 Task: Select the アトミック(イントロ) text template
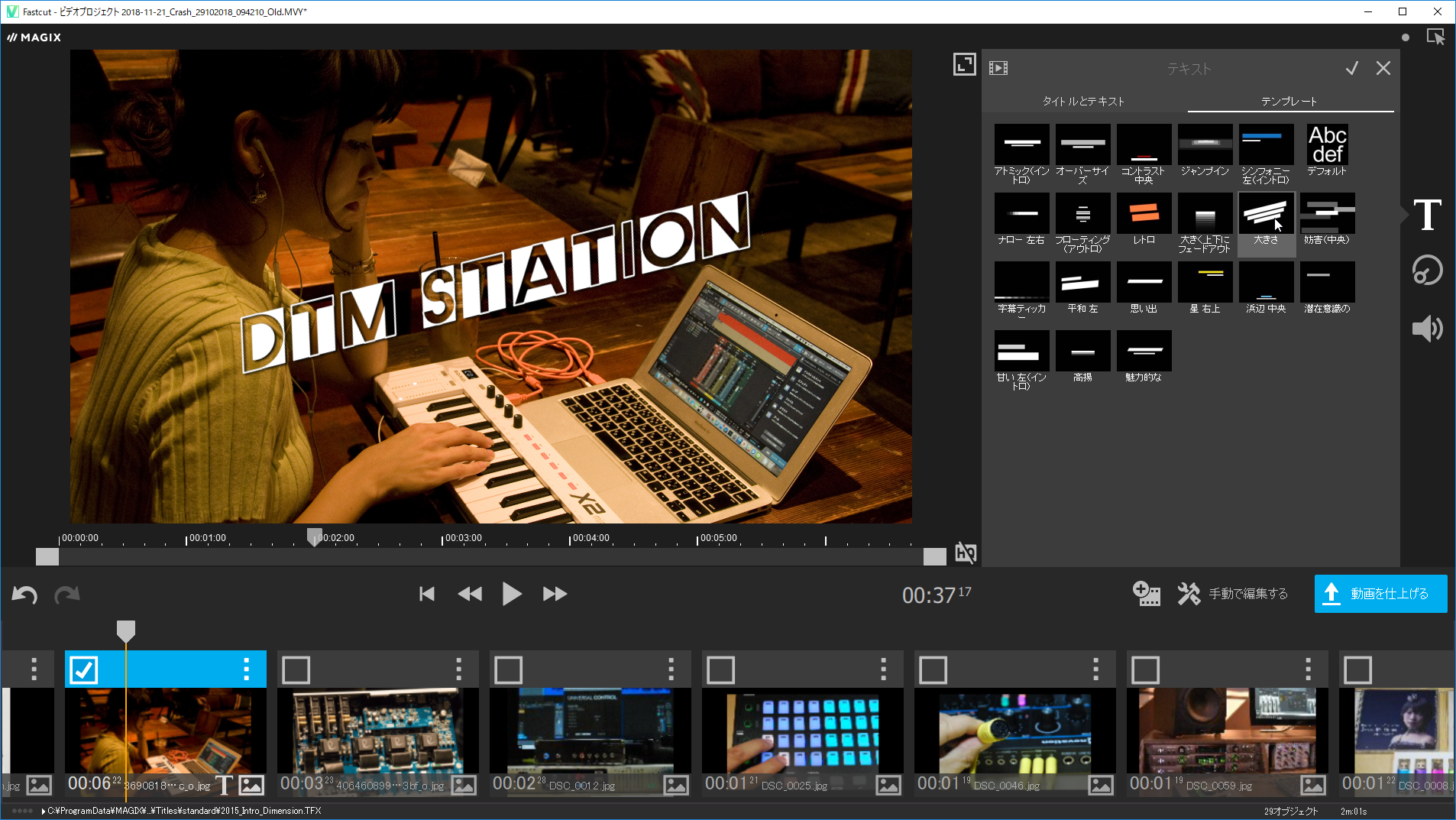(x=1021, y=154)
